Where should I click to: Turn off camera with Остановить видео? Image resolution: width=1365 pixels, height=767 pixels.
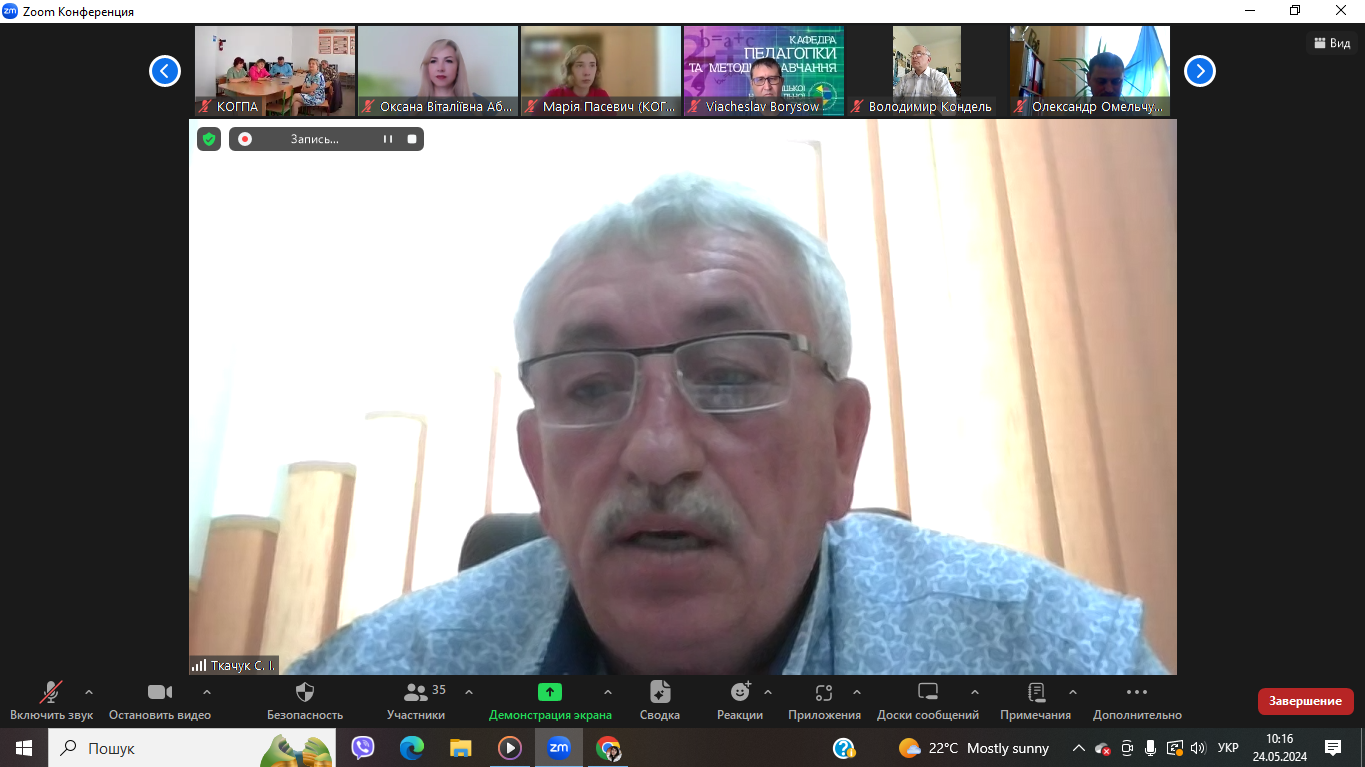160,692
